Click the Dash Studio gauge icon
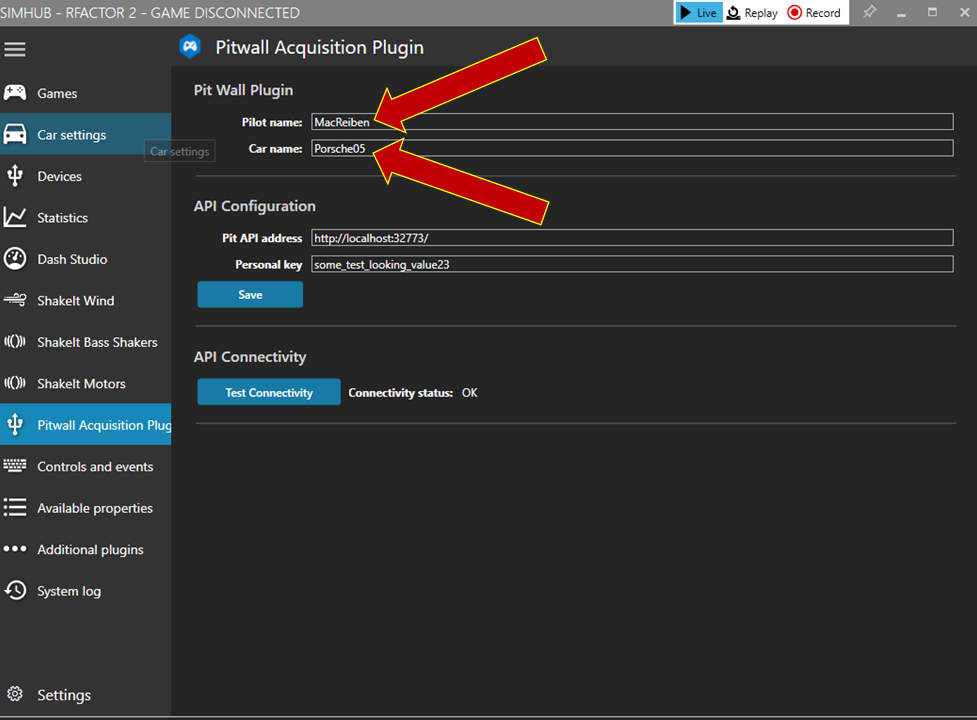Image resolution: width=977 pixels, height=720 pixels. click(15, 259)
